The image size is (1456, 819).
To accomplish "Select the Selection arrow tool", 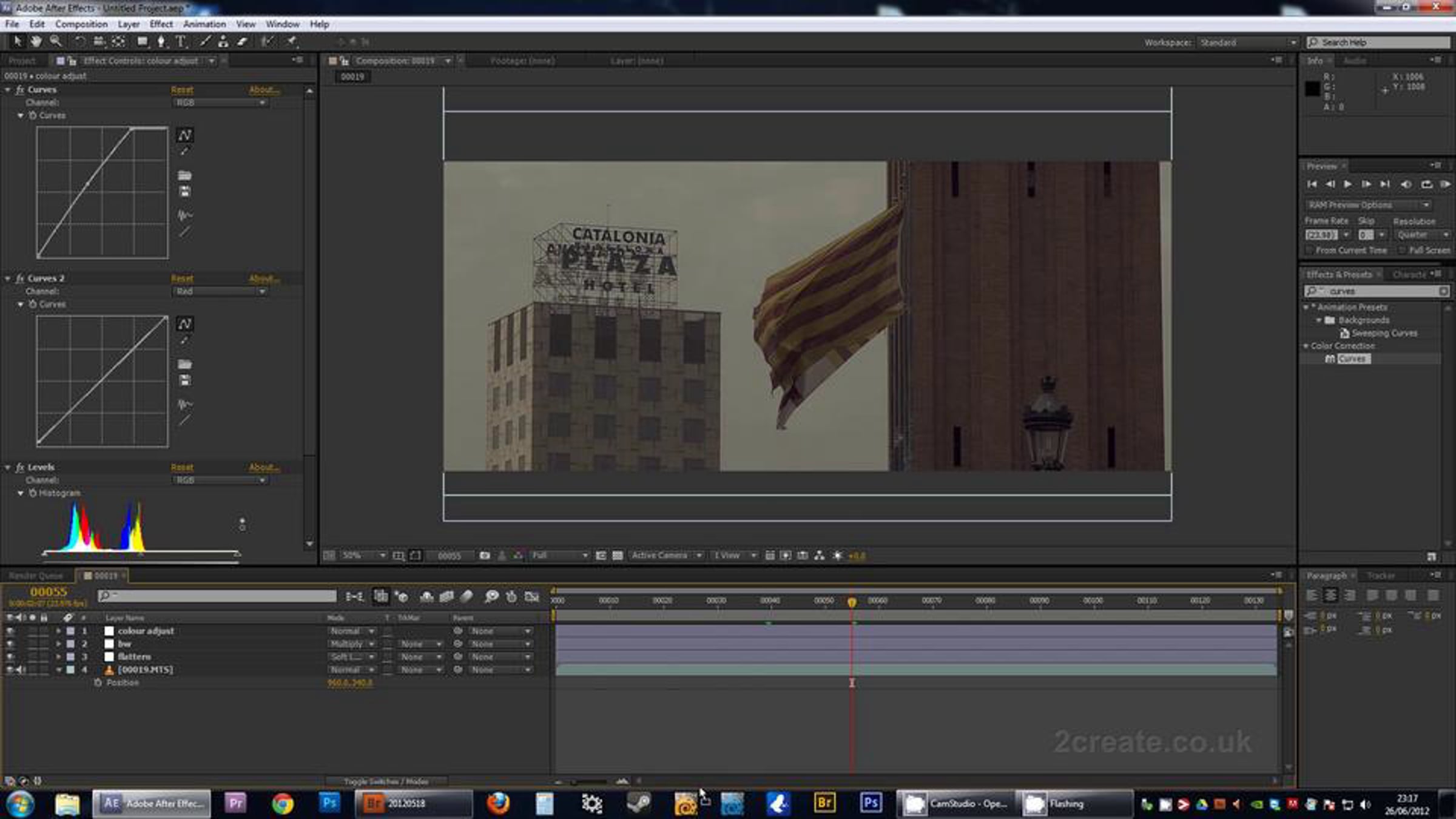I will pyautogui.click(x=17, y=41).
